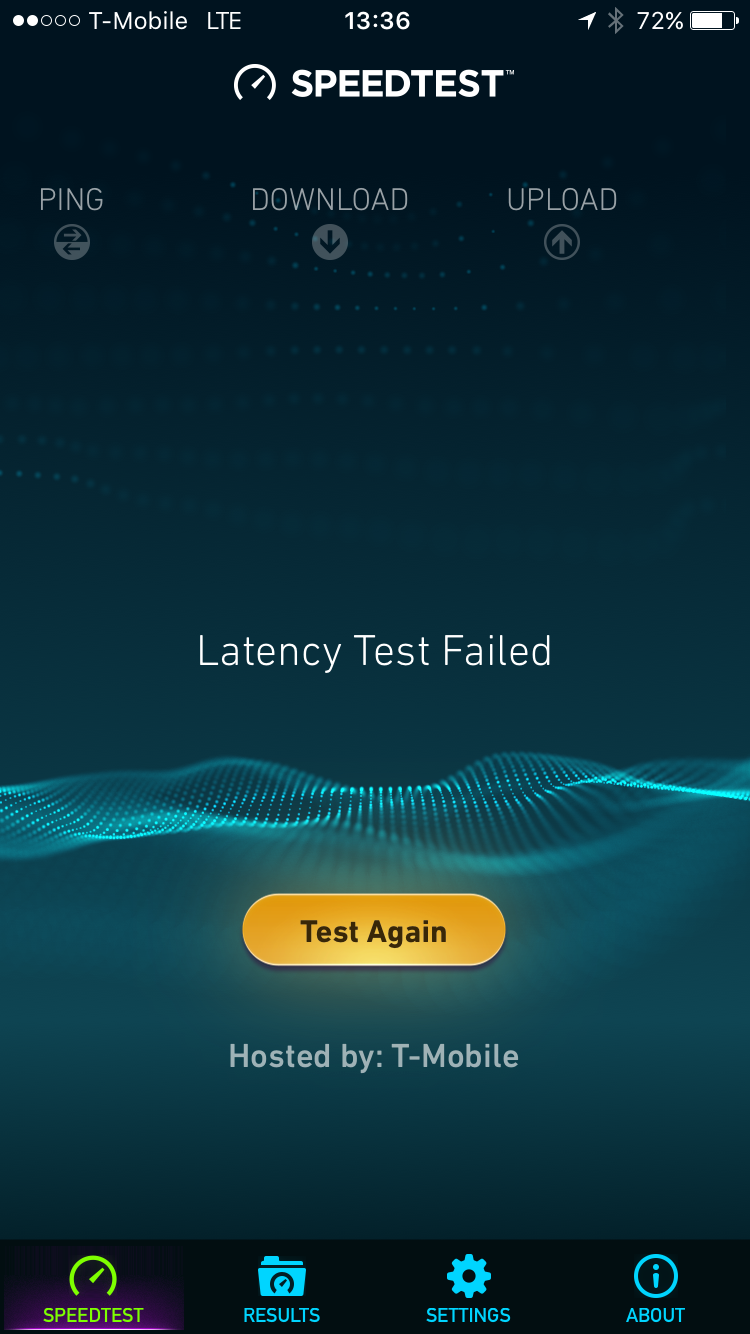Click the PING label

pyautogui.click(x=71, y=200)
